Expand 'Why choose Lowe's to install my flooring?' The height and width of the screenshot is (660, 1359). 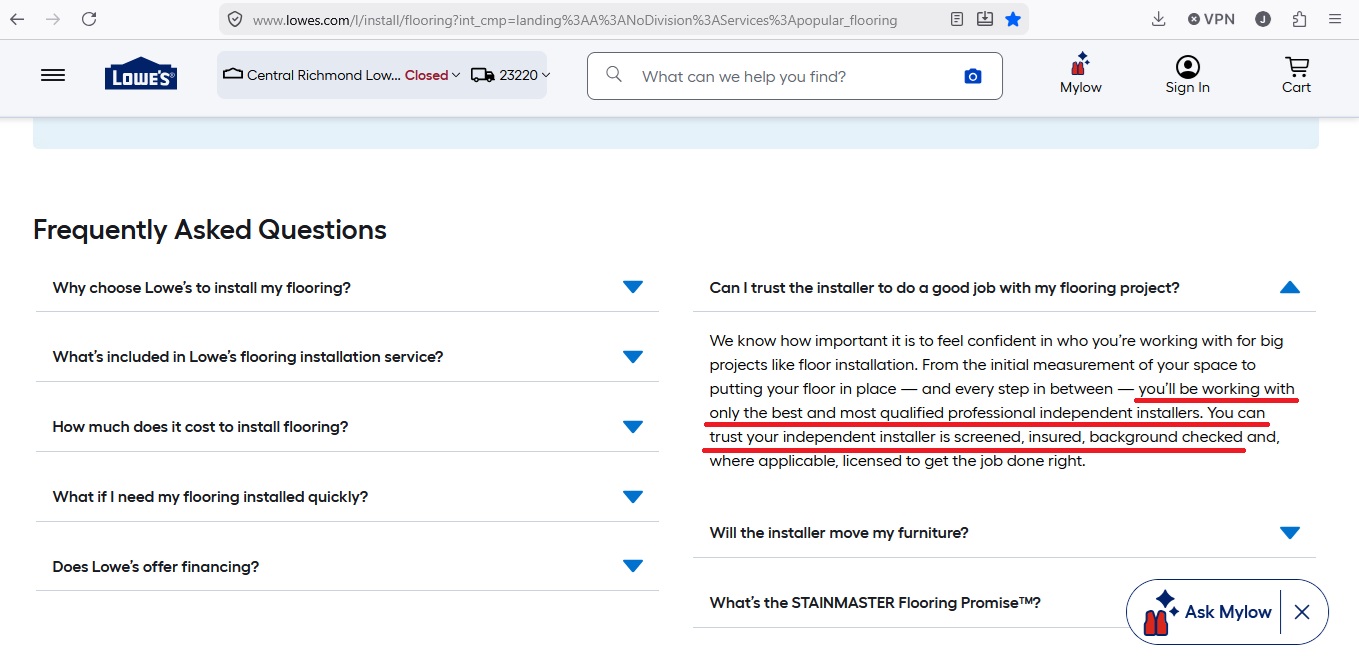[x=632, y=288]
